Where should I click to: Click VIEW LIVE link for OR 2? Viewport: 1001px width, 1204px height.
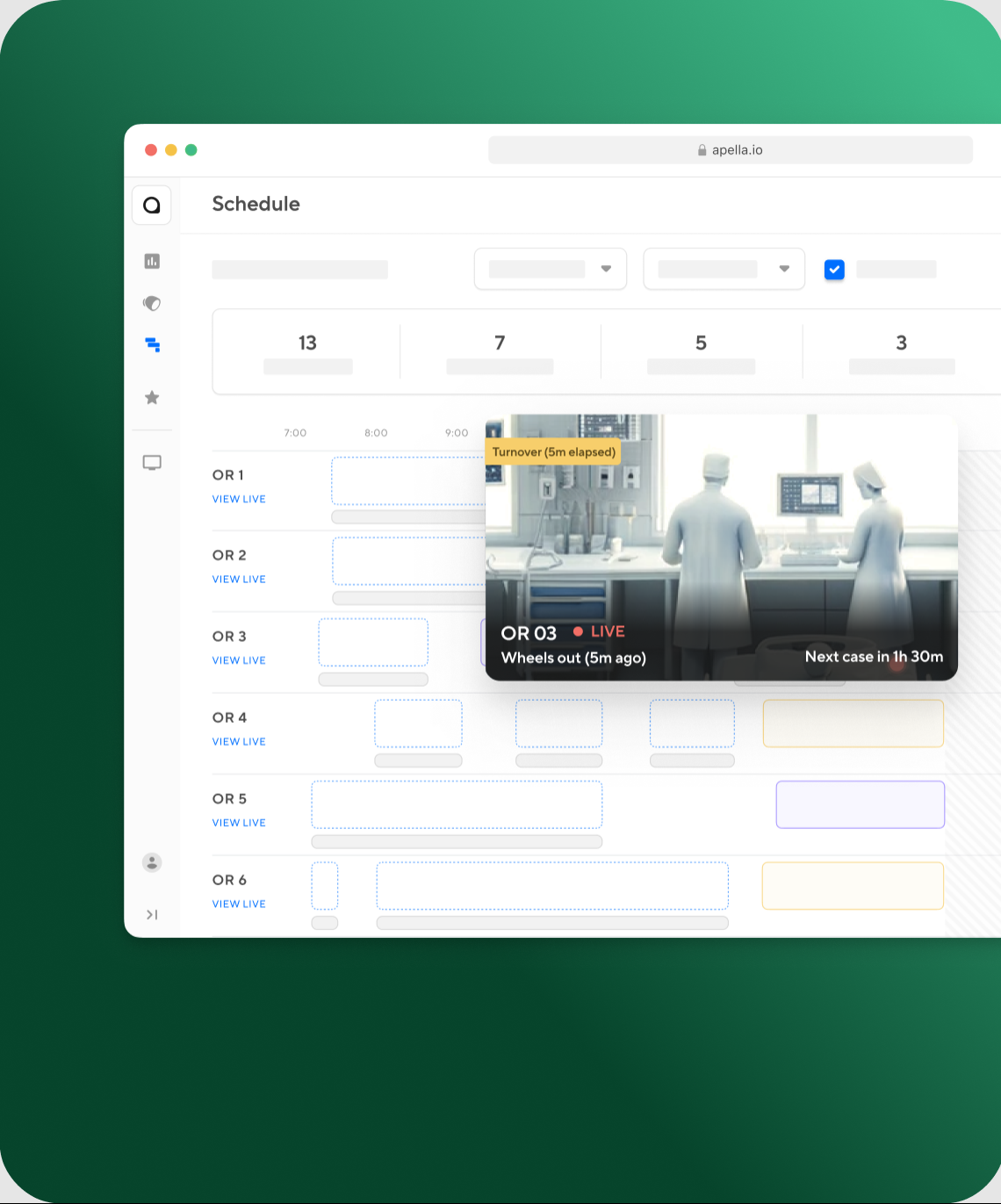click(x=239, y=580)
